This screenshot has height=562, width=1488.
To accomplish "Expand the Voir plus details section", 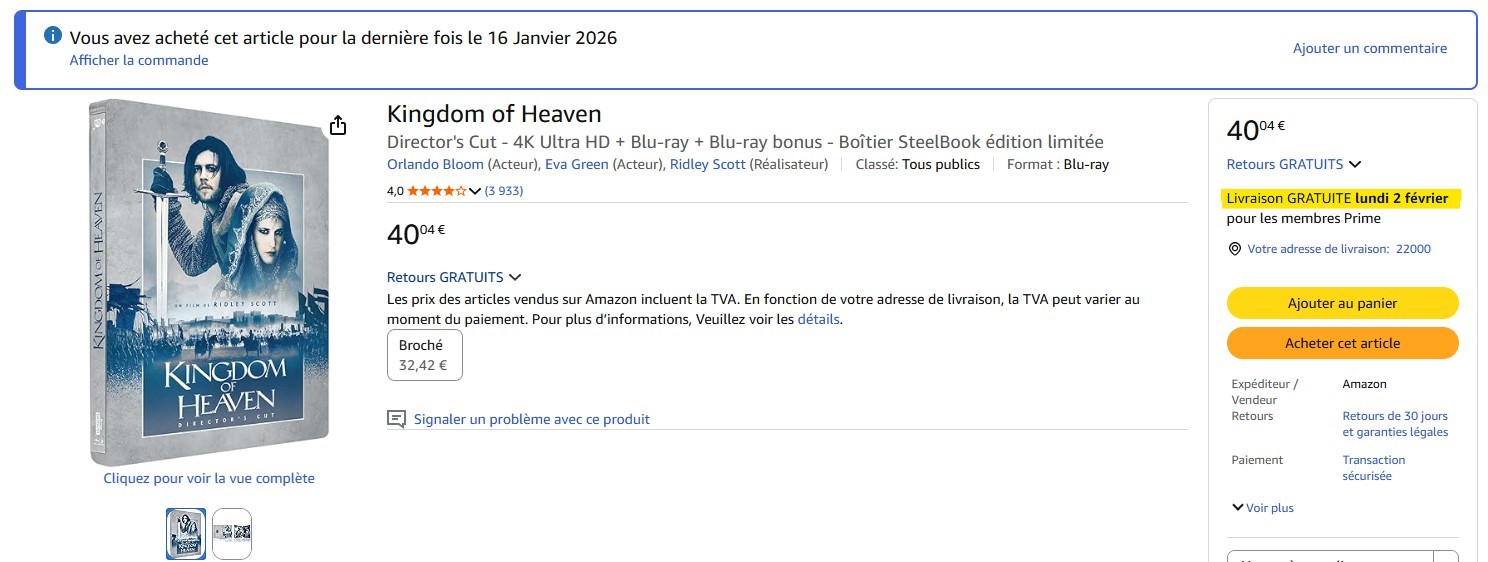I will point(1263,508).
